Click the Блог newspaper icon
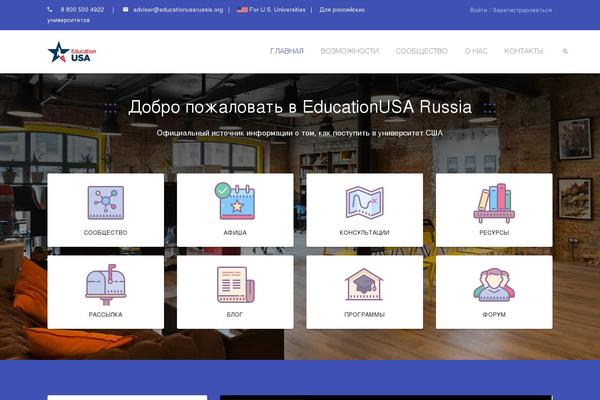 click(x=235, y=285)
